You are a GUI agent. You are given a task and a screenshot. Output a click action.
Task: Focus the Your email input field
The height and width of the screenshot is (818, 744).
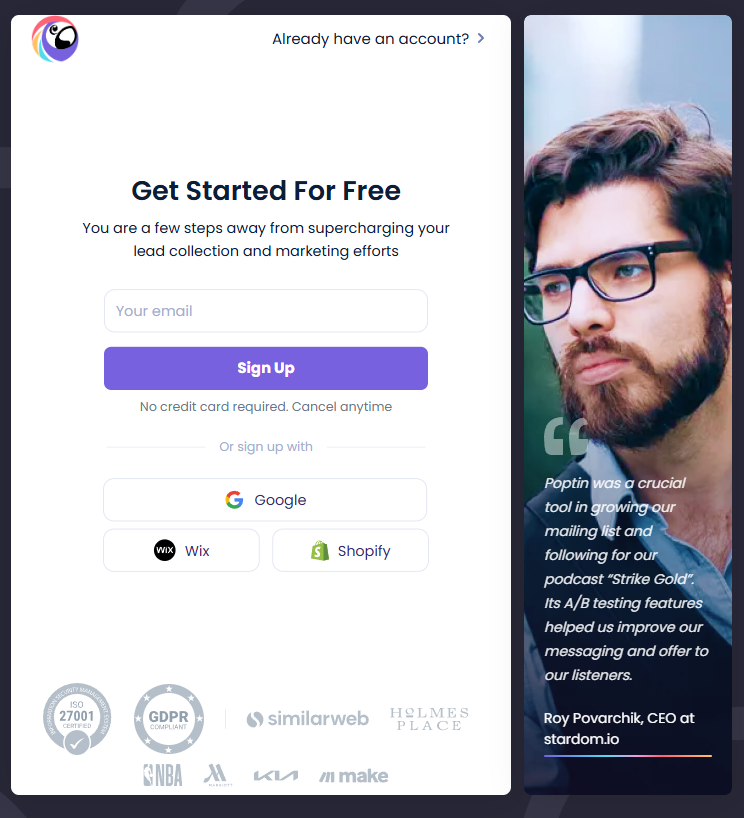coord(266,311)
